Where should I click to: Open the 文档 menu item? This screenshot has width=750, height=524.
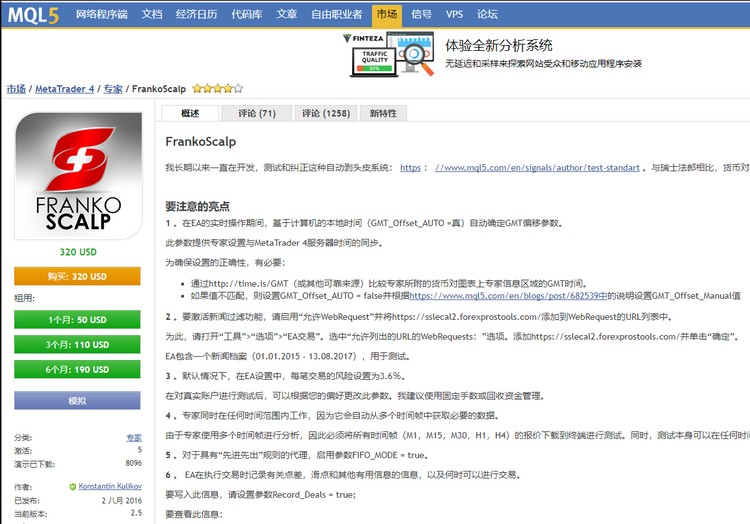[x=152, y=14]
